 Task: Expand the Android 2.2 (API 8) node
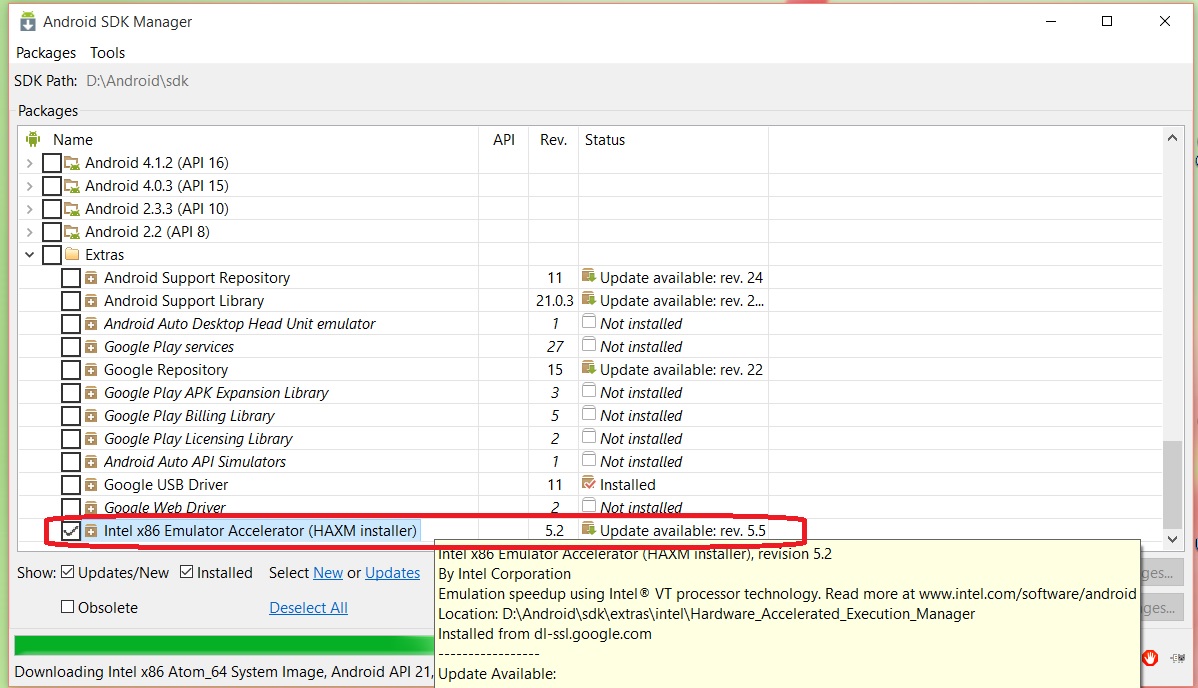[29, 232]
